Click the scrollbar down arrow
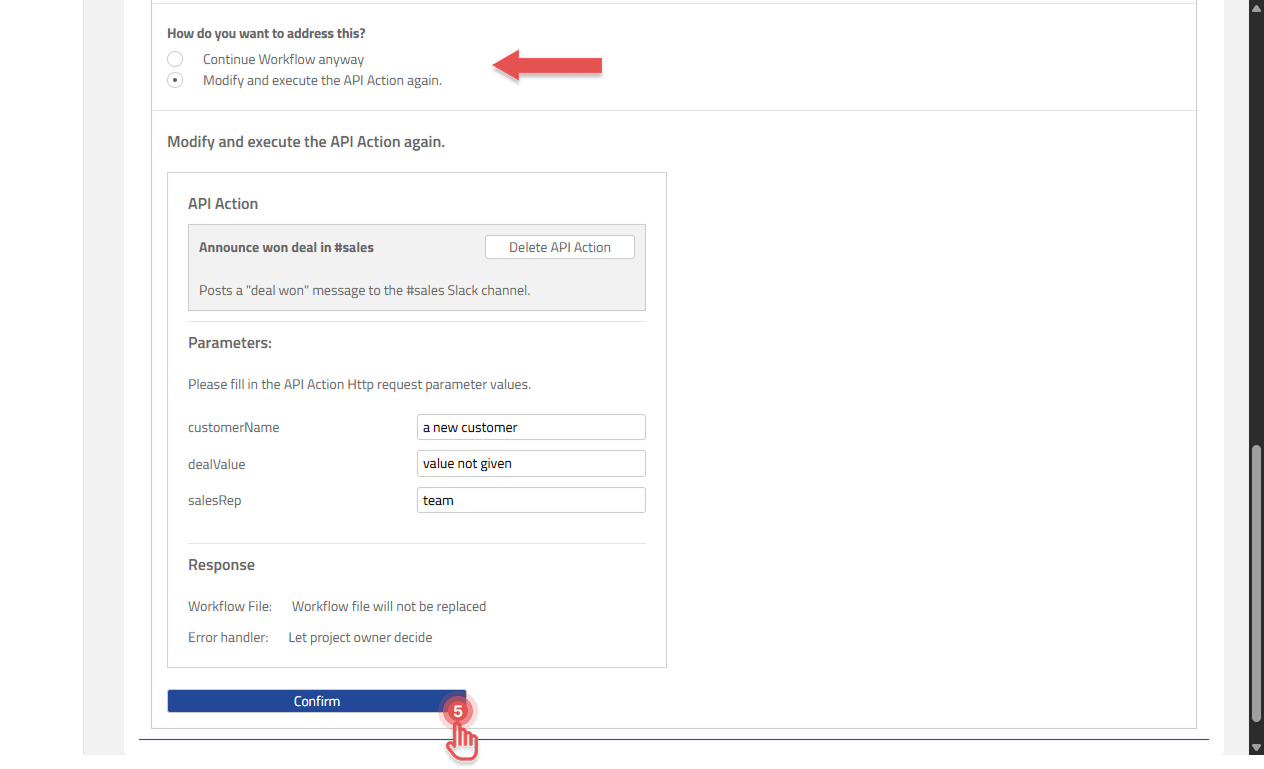The height and width of the screenshot is (769, 1264). (1256, 746)
